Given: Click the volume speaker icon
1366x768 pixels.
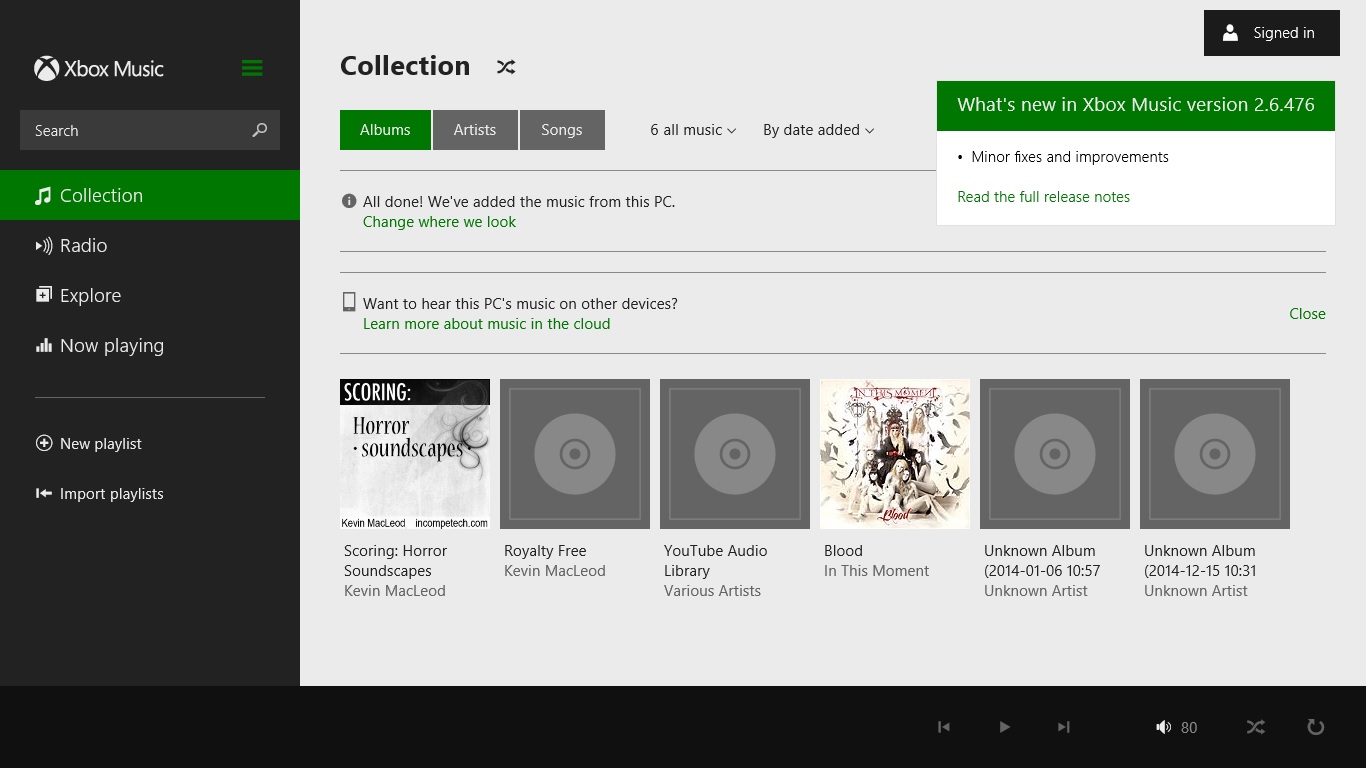Looking at the screenshot, I should point(1163,727).
